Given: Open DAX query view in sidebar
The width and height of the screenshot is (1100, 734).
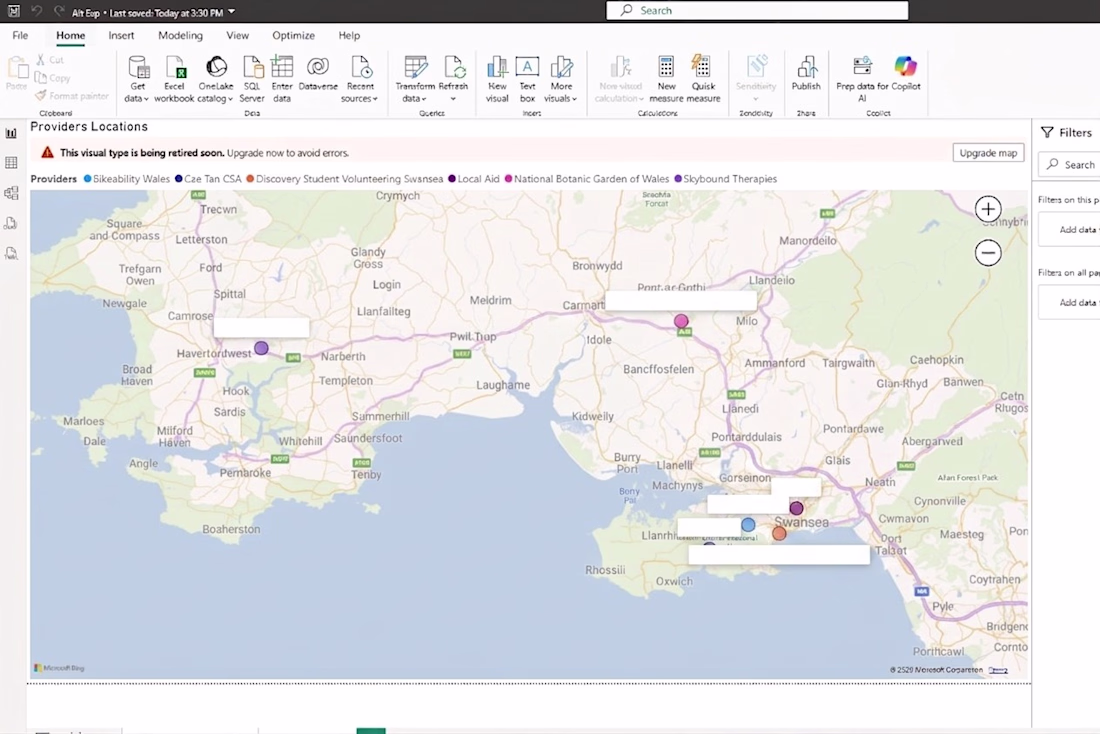Looking at the screenshot, I should click(x=11, y=223).
